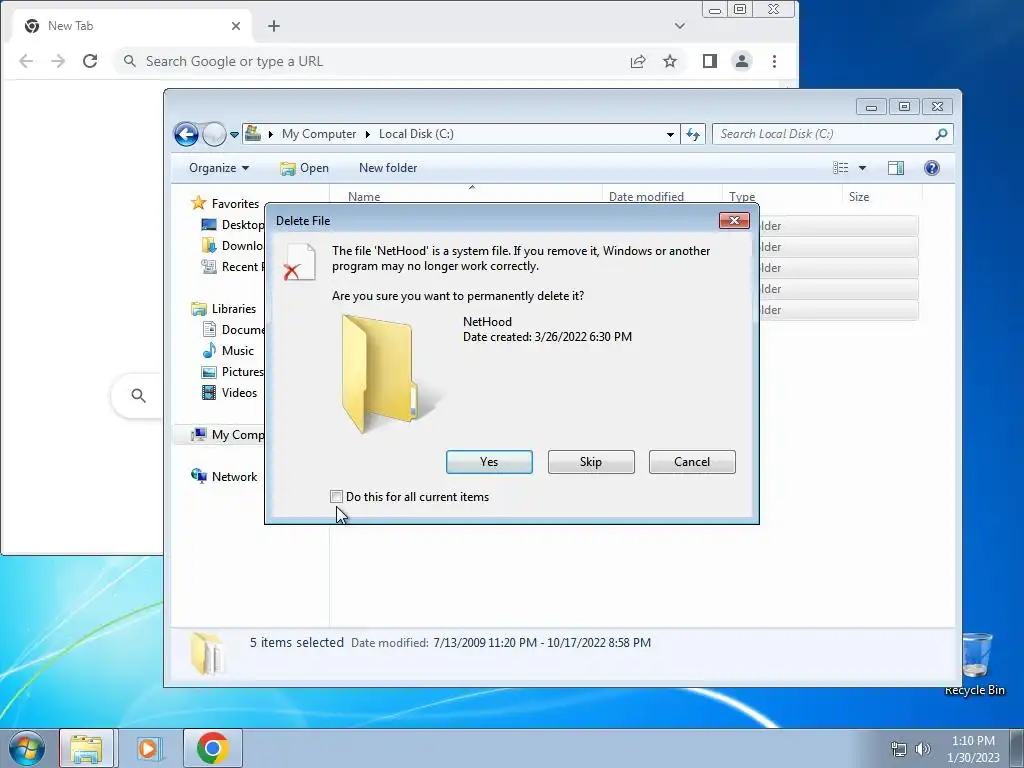Open the Windows Start menu
The image size is (1024, 768).
[x=27, y=748]
